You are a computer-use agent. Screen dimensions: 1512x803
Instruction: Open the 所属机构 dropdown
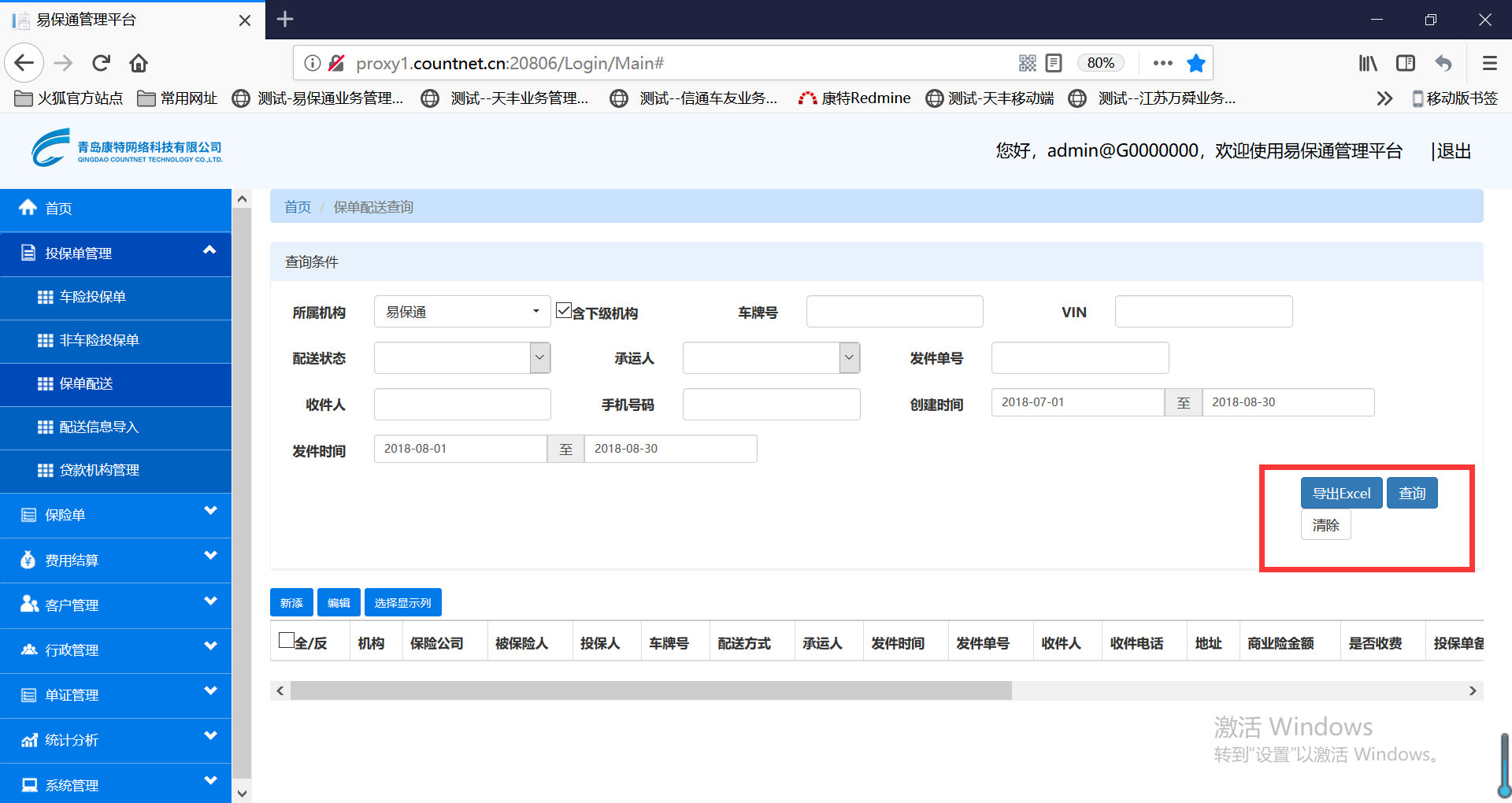(x=461, y=312)
